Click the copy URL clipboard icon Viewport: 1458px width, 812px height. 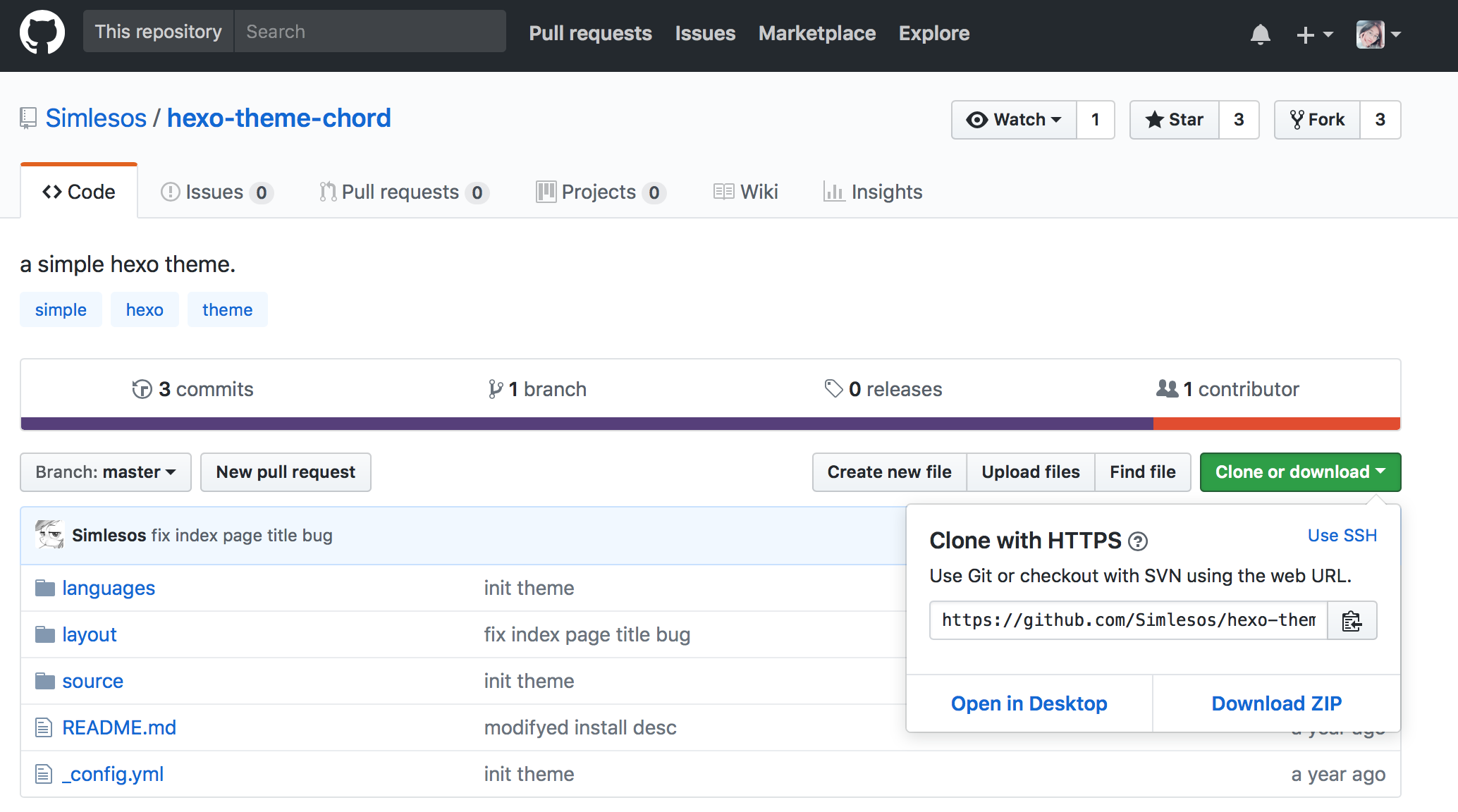(1352, 620)
